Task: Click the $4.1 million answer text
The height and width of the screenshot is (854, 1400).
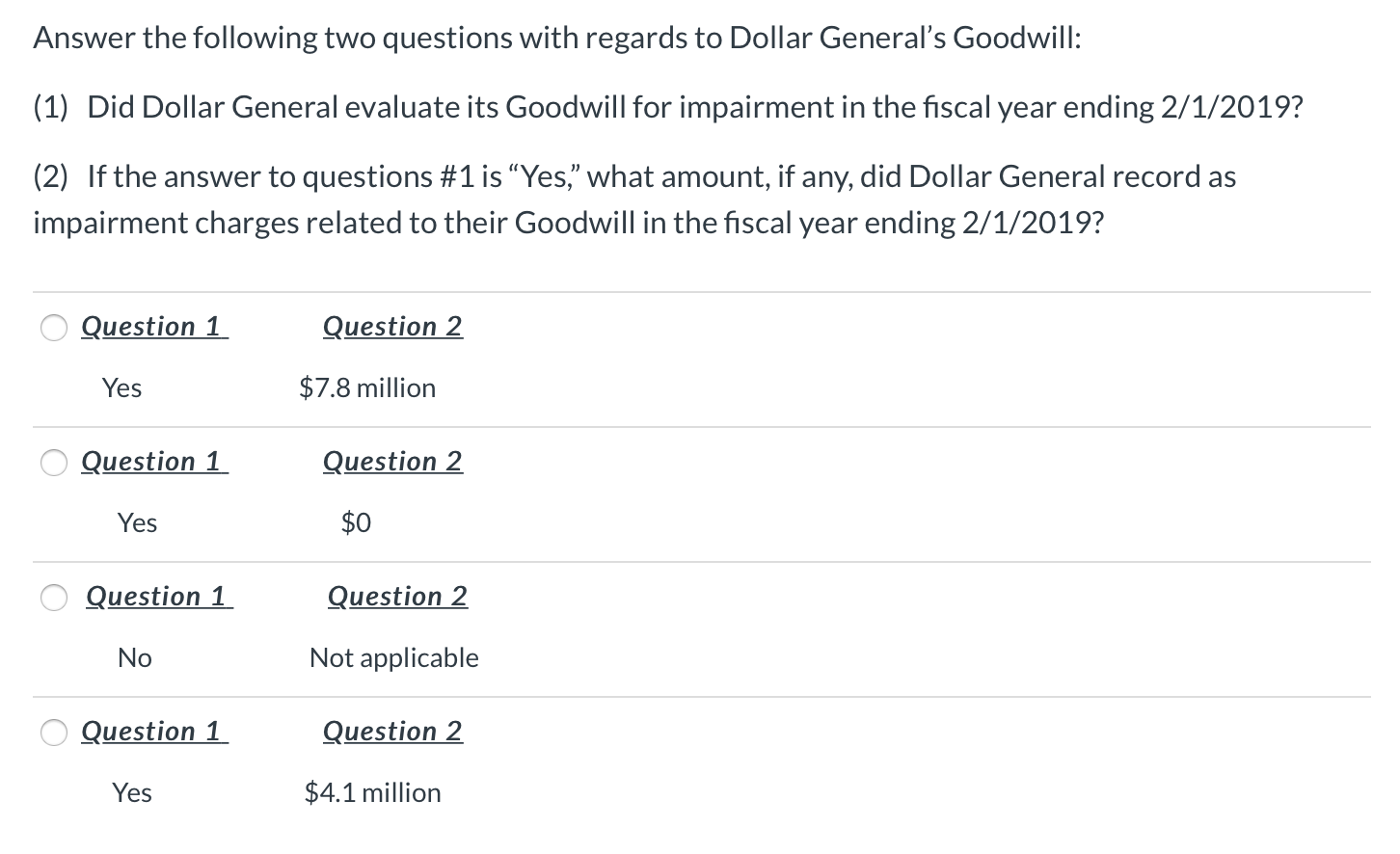Action: (372, 792)
